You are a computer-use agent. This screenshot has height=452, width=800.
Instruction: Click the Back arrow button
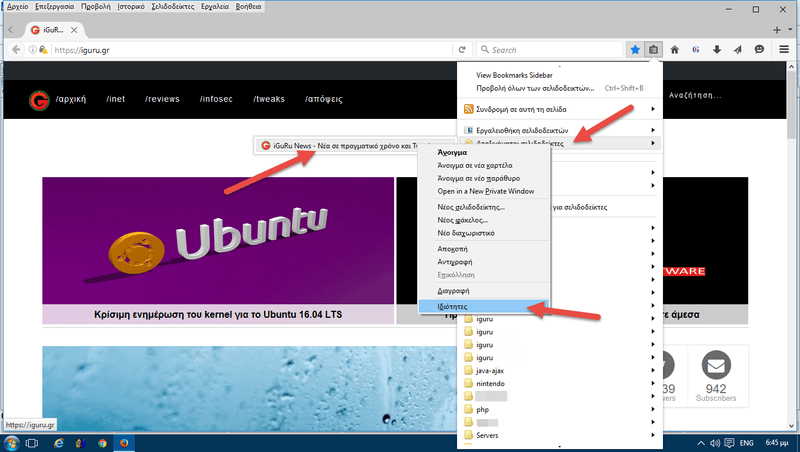(17, 49)
